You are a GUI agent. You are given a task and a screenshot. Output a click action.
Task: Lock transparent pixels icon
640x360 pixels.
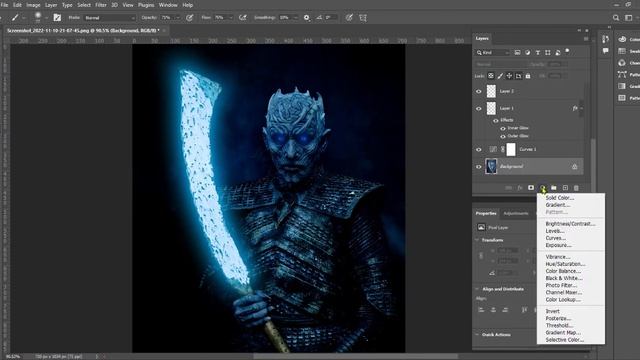[491, 76]
